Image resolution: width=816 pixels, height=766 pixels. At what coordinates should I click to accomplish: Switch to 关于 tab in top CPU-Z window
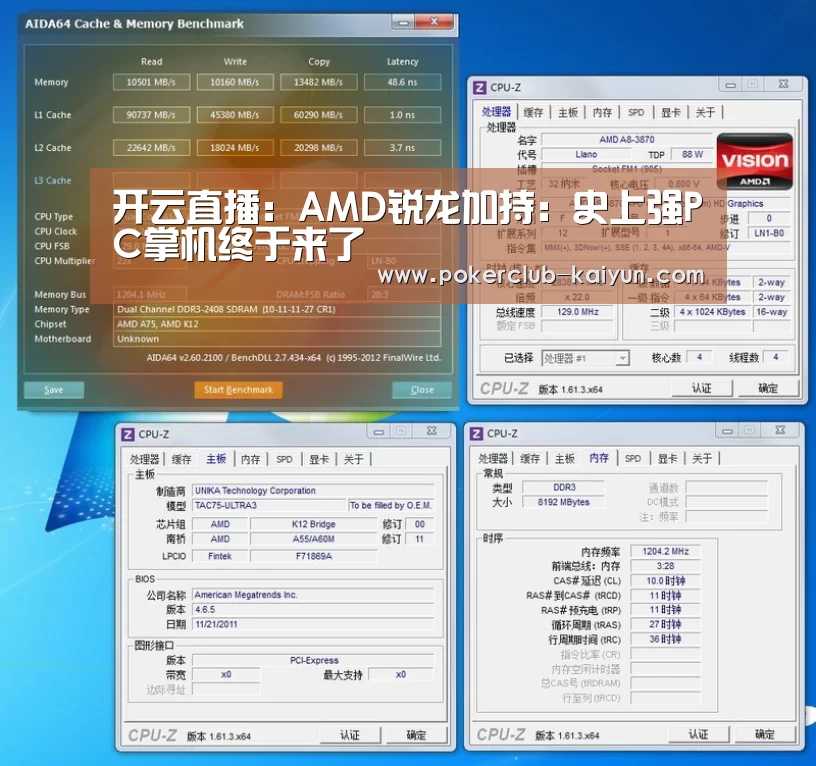705,112
